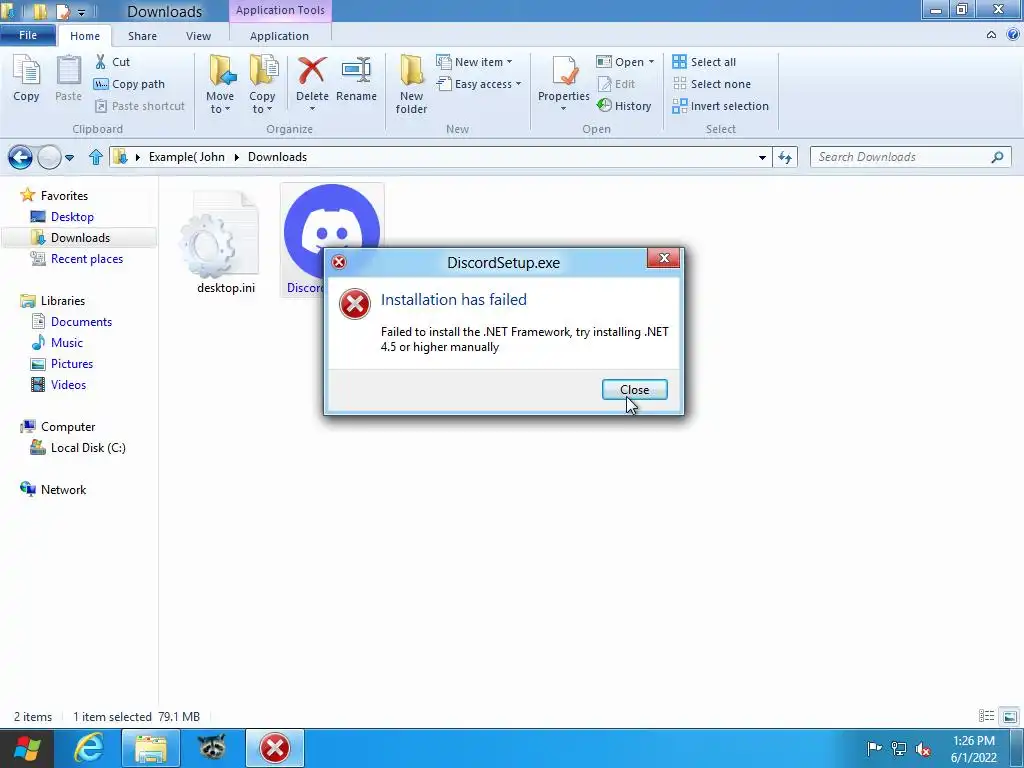The width and height of the screenshot is (1024, 768).
Task: Choose Copy path in the ribbon
Action: (129, 84)
